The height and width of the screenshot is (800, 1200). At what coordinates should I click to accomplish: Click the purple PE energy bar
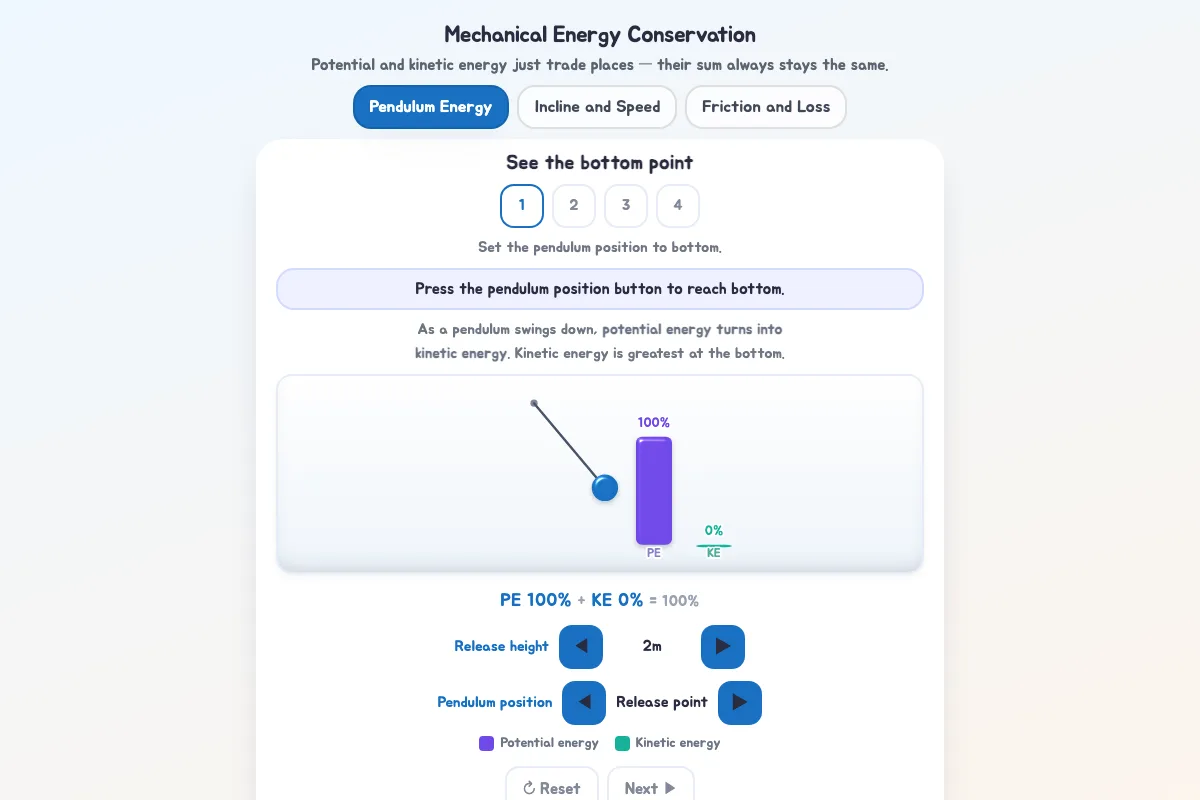coord(654,491)
